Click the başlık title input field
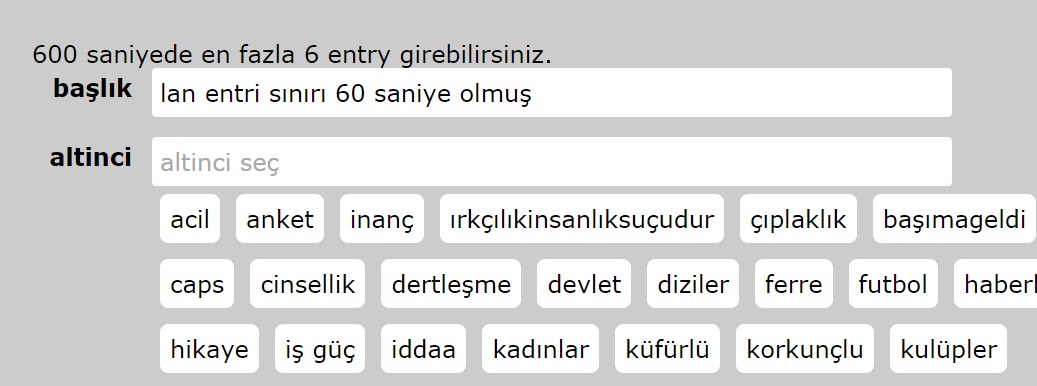1037x386 pixels. point(552,93)
